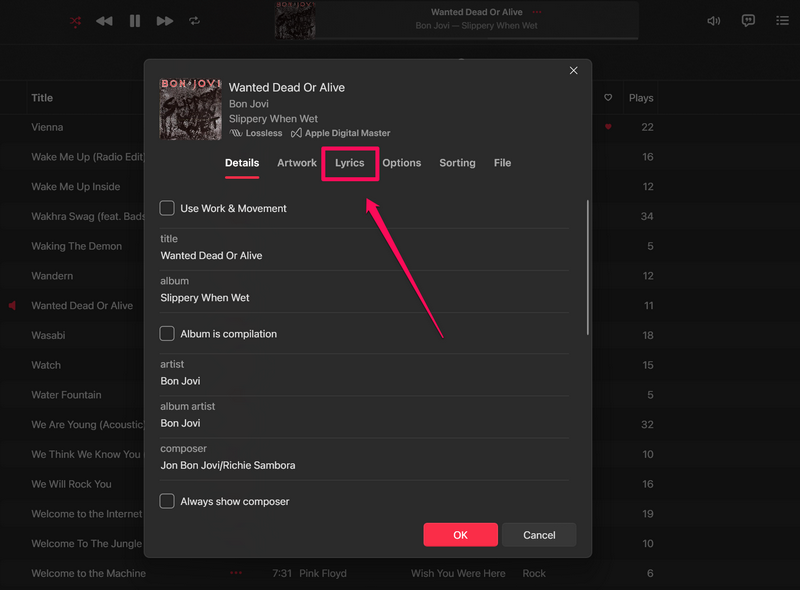
Task: Click Slippery When Wet album cover in dialog
Action: (x=190, y=109)
